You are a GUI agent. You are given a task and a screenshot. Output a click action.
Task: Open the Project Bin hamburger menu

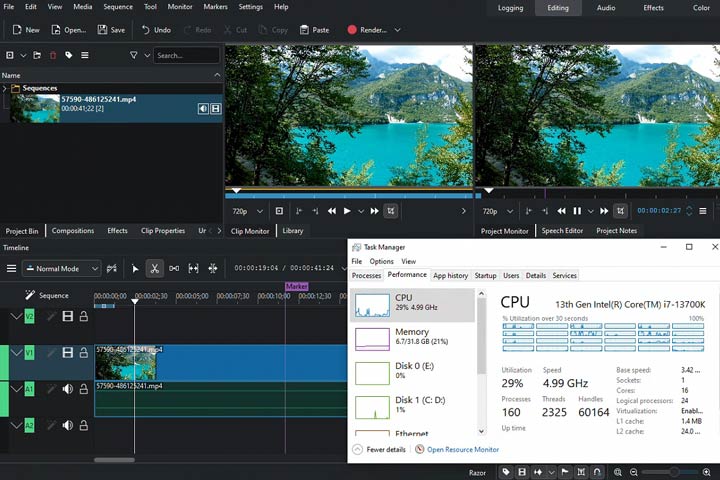85,55
